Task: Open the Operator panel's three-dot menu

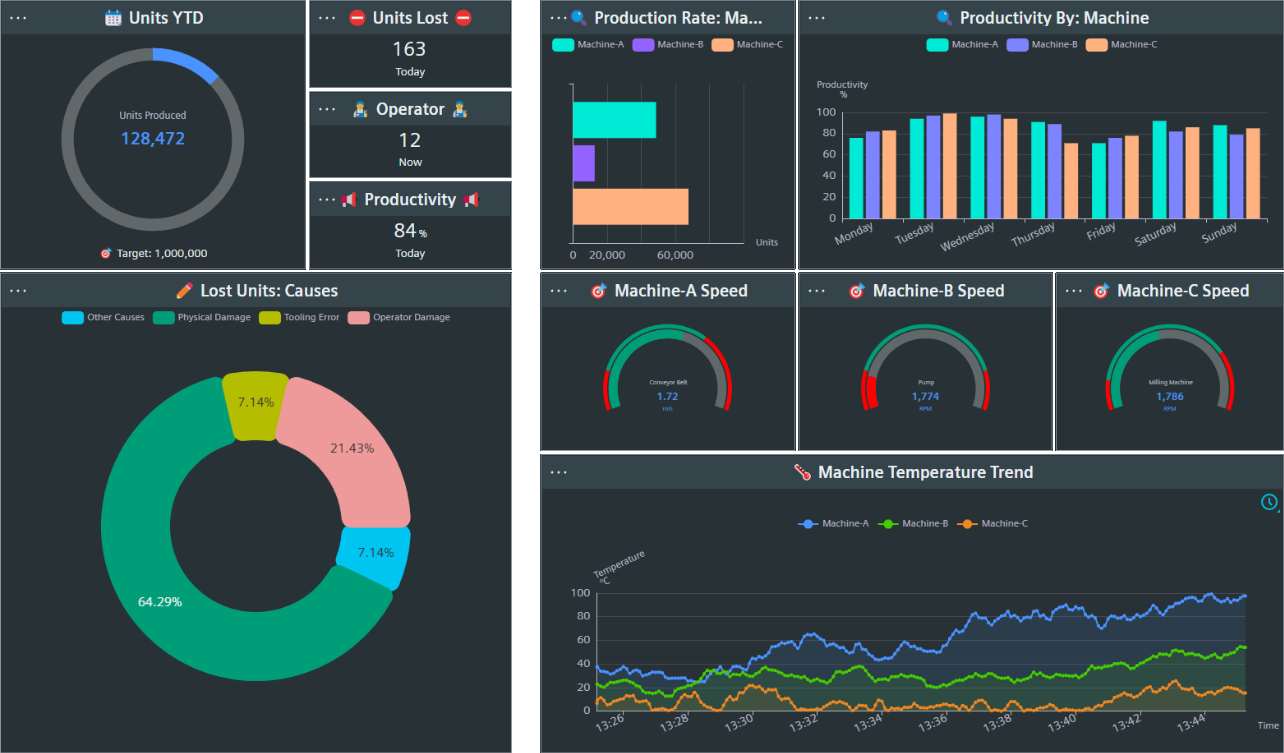Action: pos(327,109)
